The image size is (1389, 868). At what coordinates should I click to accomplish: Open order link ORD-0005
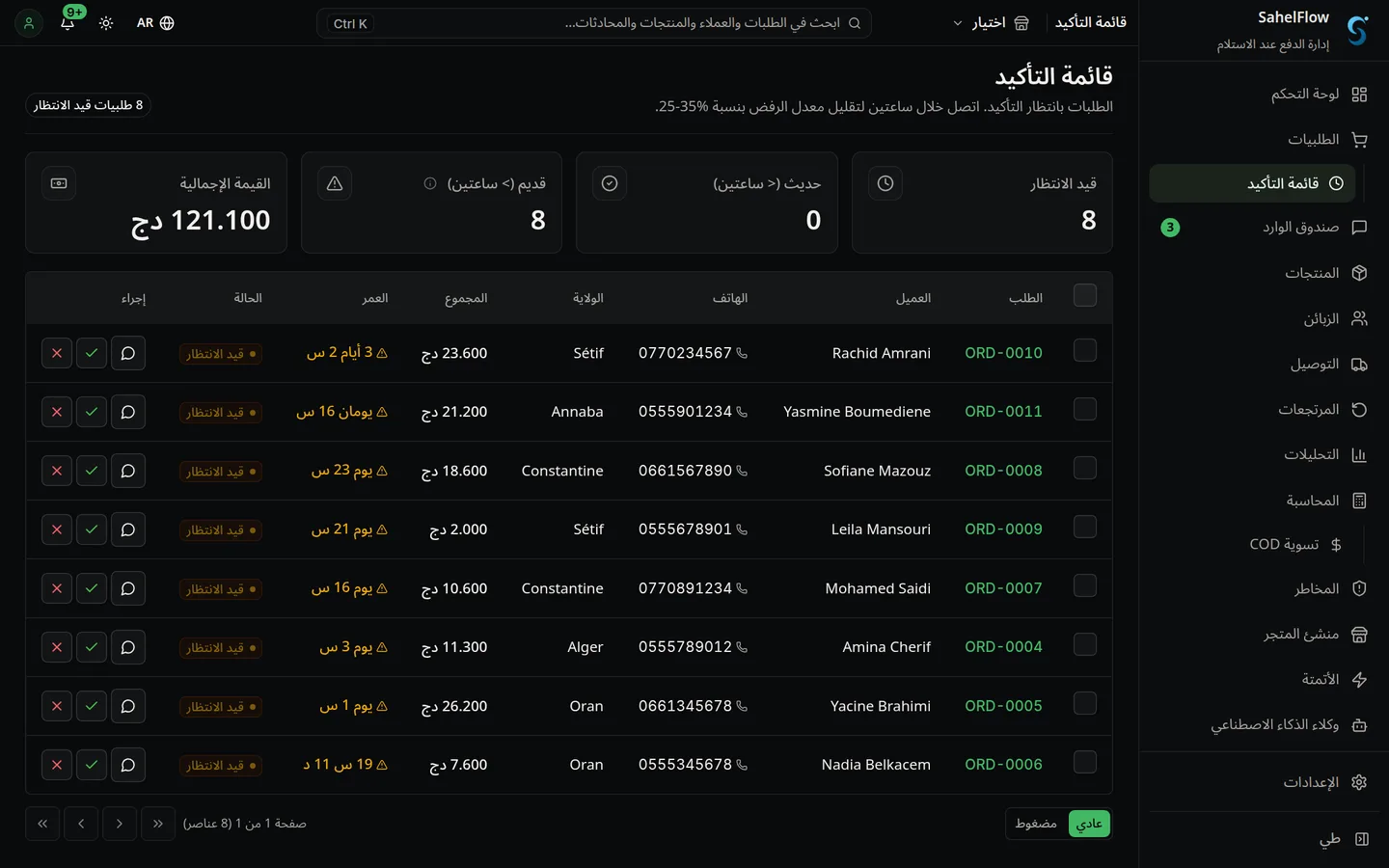pos(1003,706)
